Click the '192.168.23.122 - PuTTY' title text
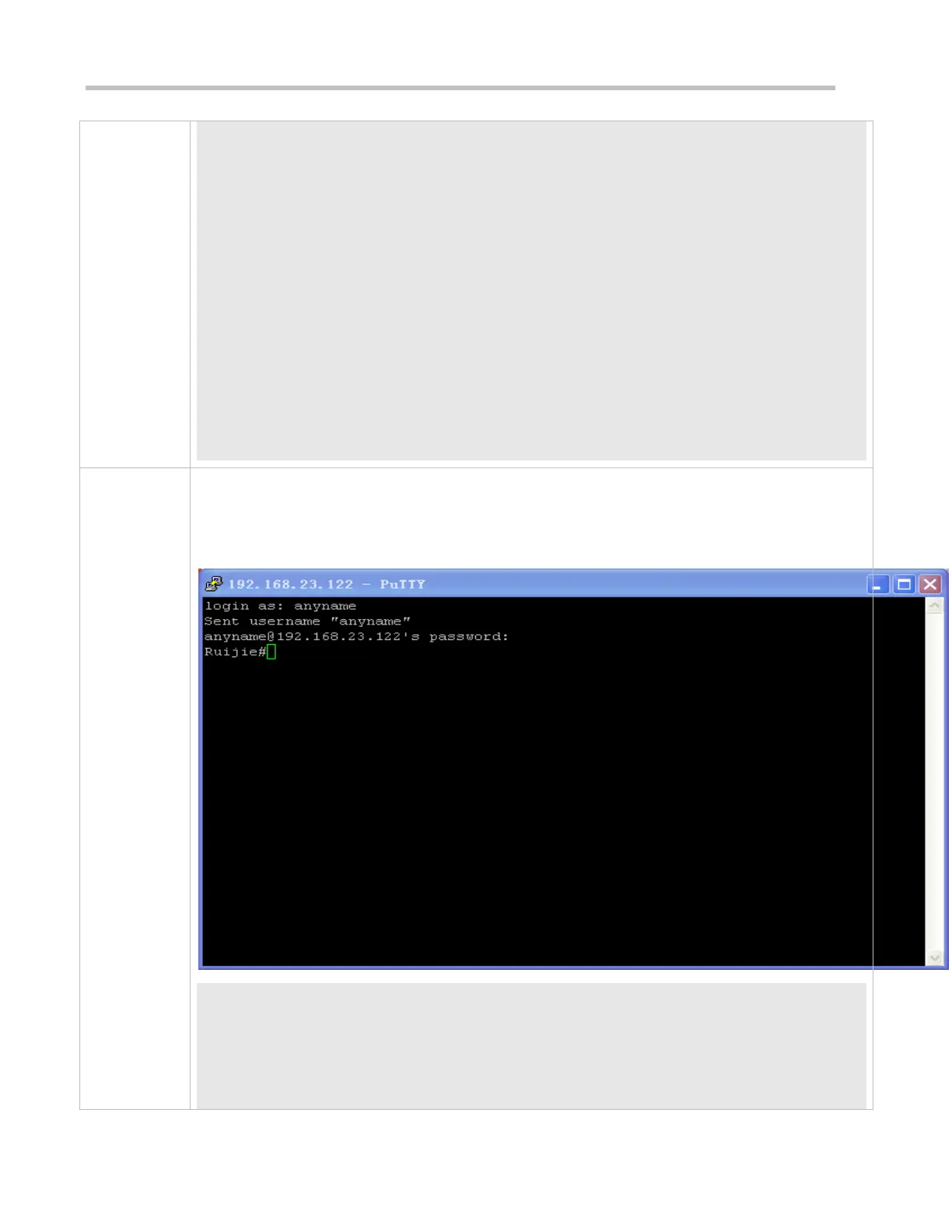Screen dimensions: 952x1232 coord(327,584)
